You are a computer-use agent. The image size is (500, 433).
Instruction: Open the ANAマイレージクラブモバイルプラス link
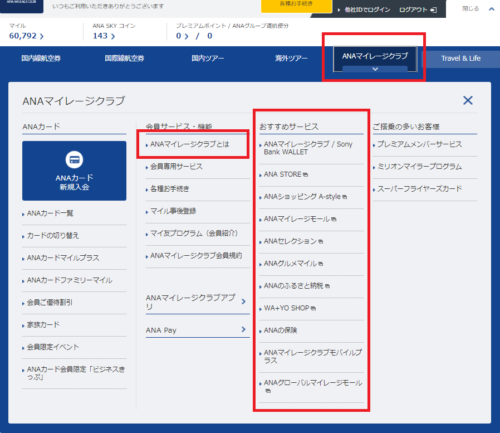tap(312, 357)
